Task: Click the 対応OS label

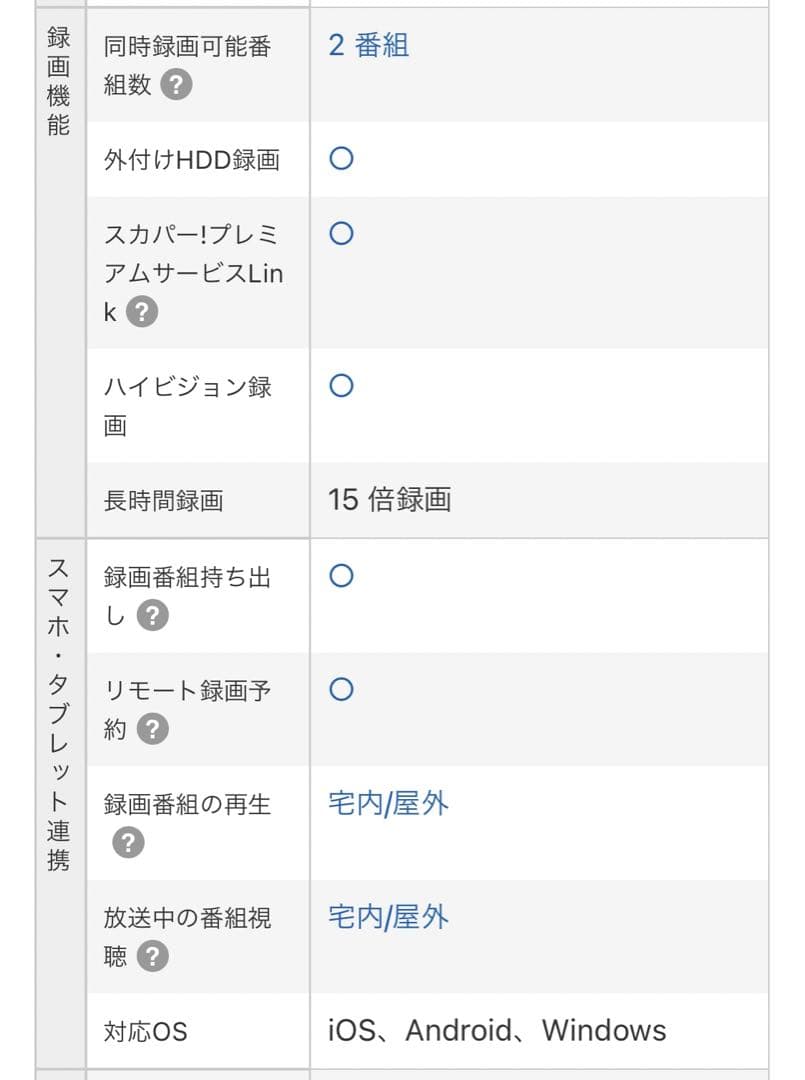Action: click(x=145, y=1032)
